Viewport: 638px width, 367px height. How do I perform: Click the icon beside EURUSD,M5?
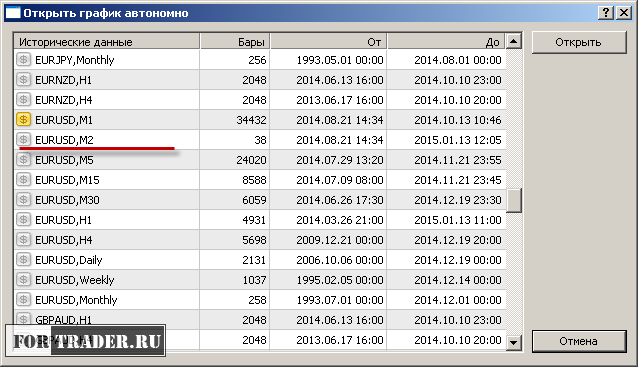(x=24, y=159)
